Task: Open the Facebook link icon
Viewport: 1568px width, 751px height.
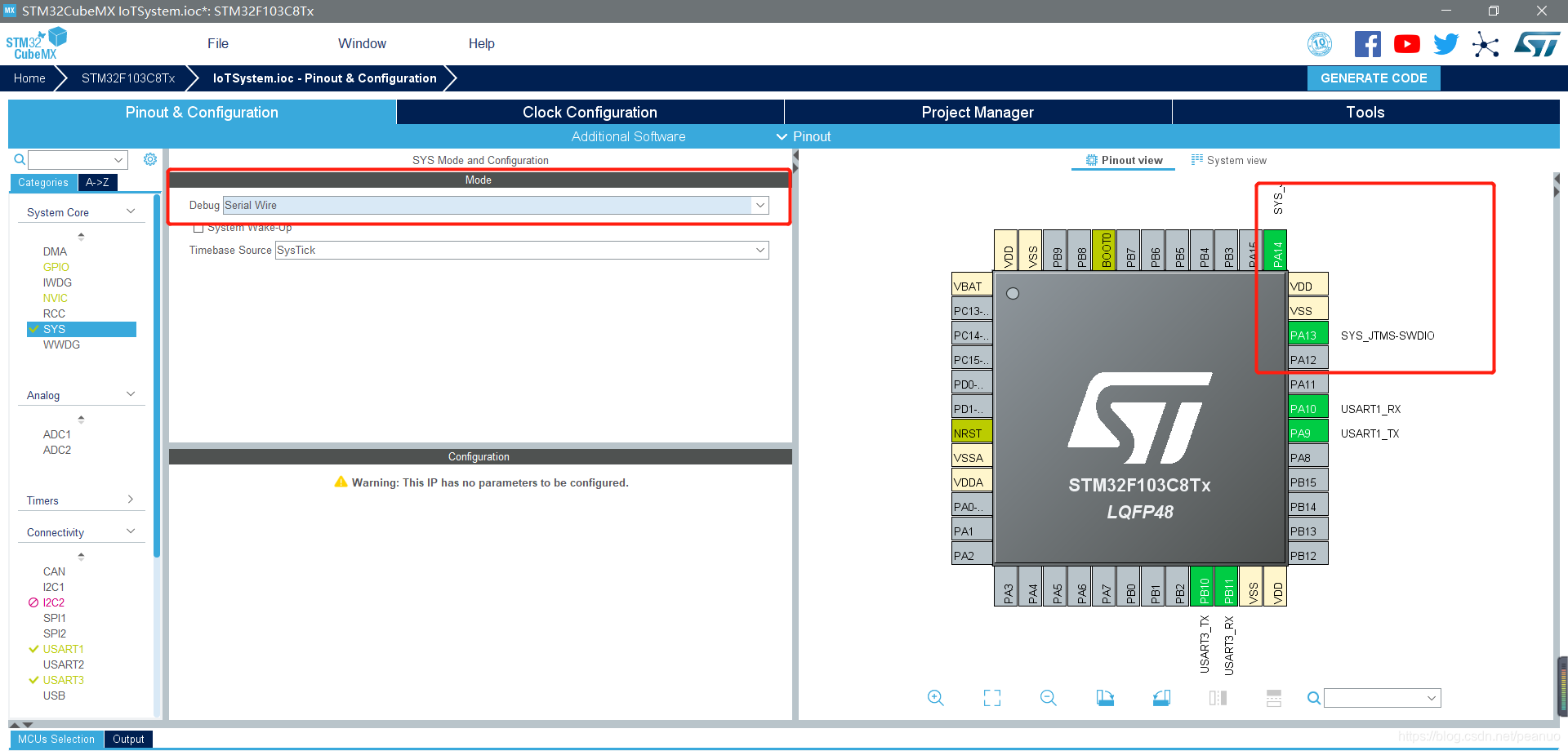Action: pos(1368,44)
